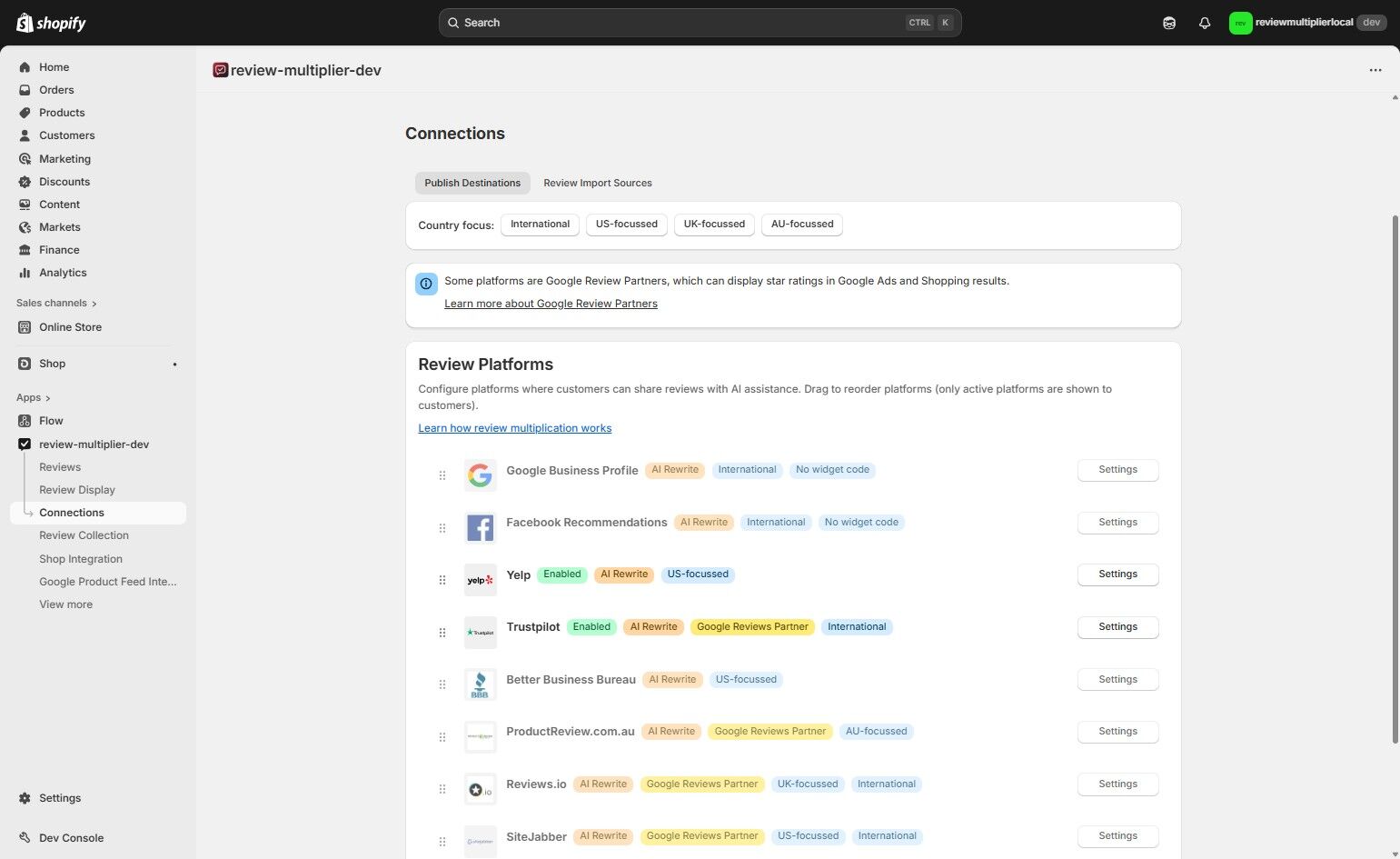The height and width of the screenshot is (859, 1400).
Task: Click the Trustpilot logo thumbnail
Action: 480,632
